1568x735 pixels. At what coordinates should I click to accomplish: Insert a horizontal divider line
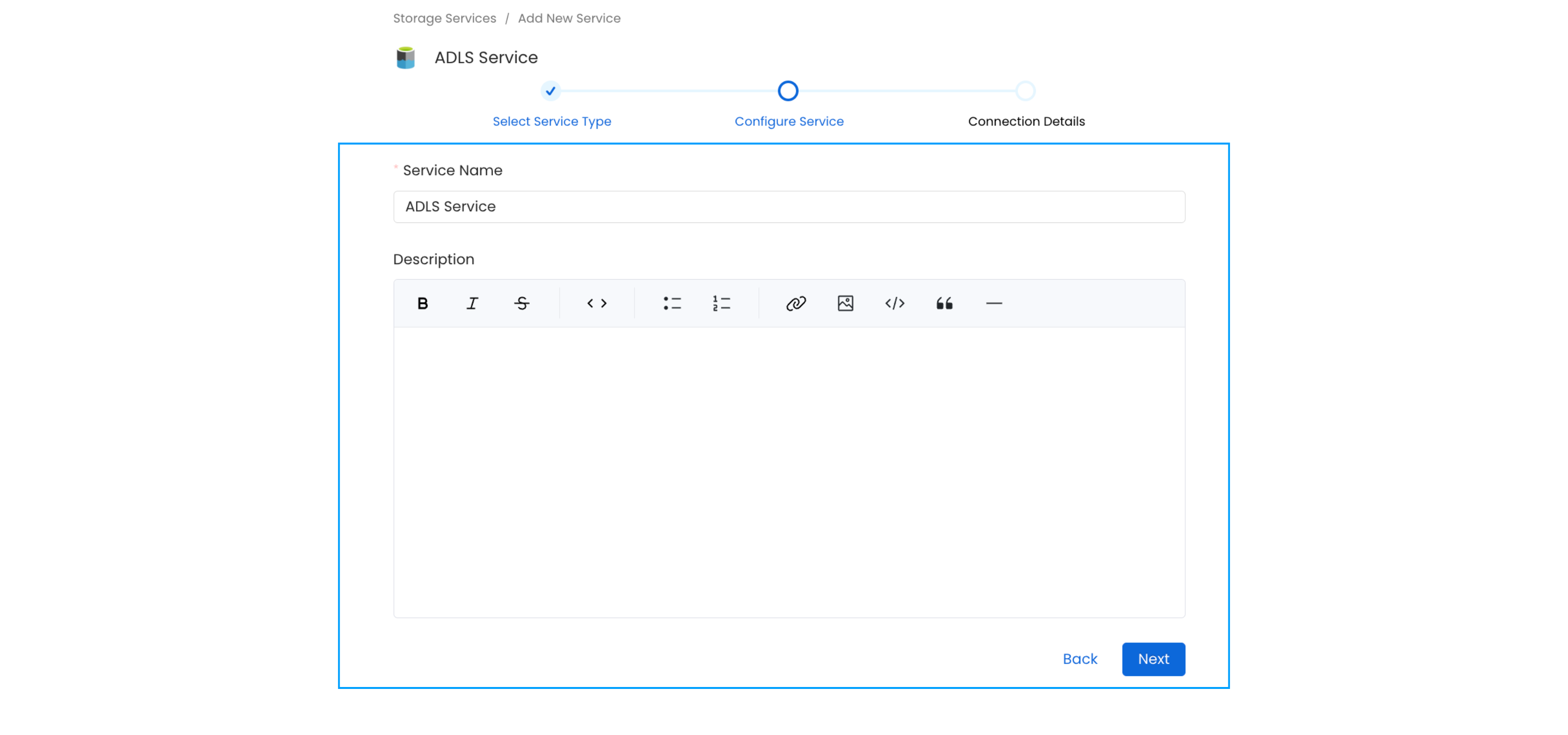(x=993, y=303)
